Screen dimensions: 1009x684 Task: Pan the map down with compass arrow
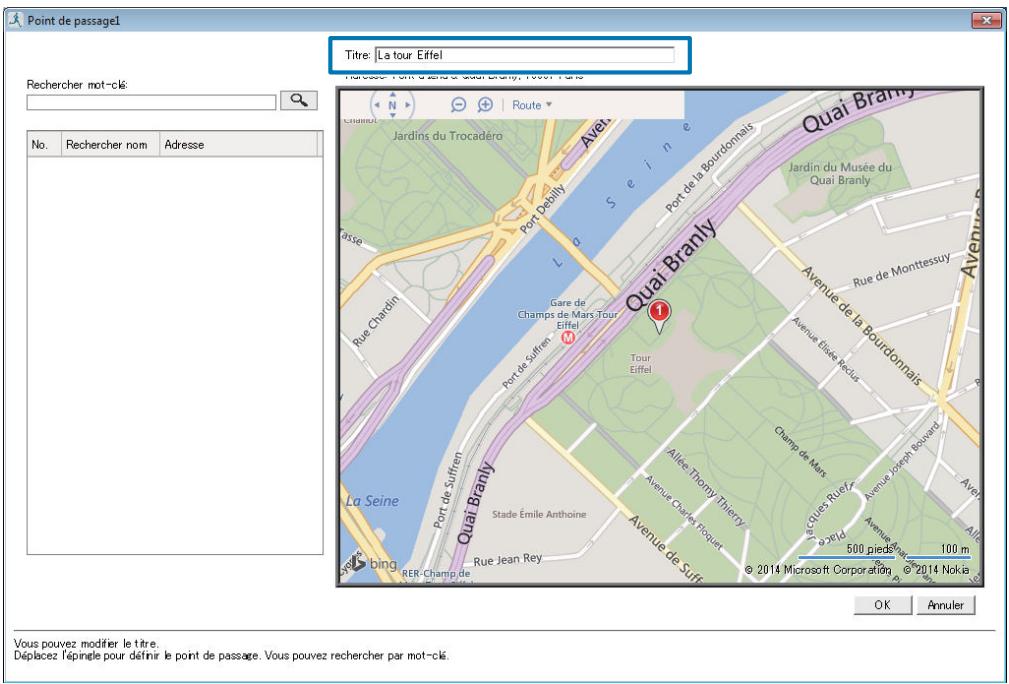393,116
